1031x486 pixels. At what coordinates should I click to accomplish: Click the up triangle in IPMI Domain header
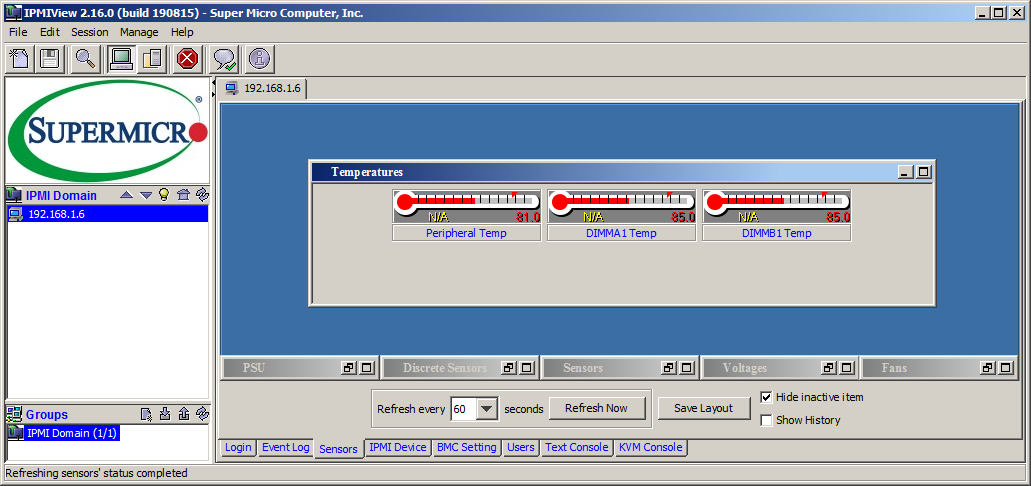click(x=127, y=195)
